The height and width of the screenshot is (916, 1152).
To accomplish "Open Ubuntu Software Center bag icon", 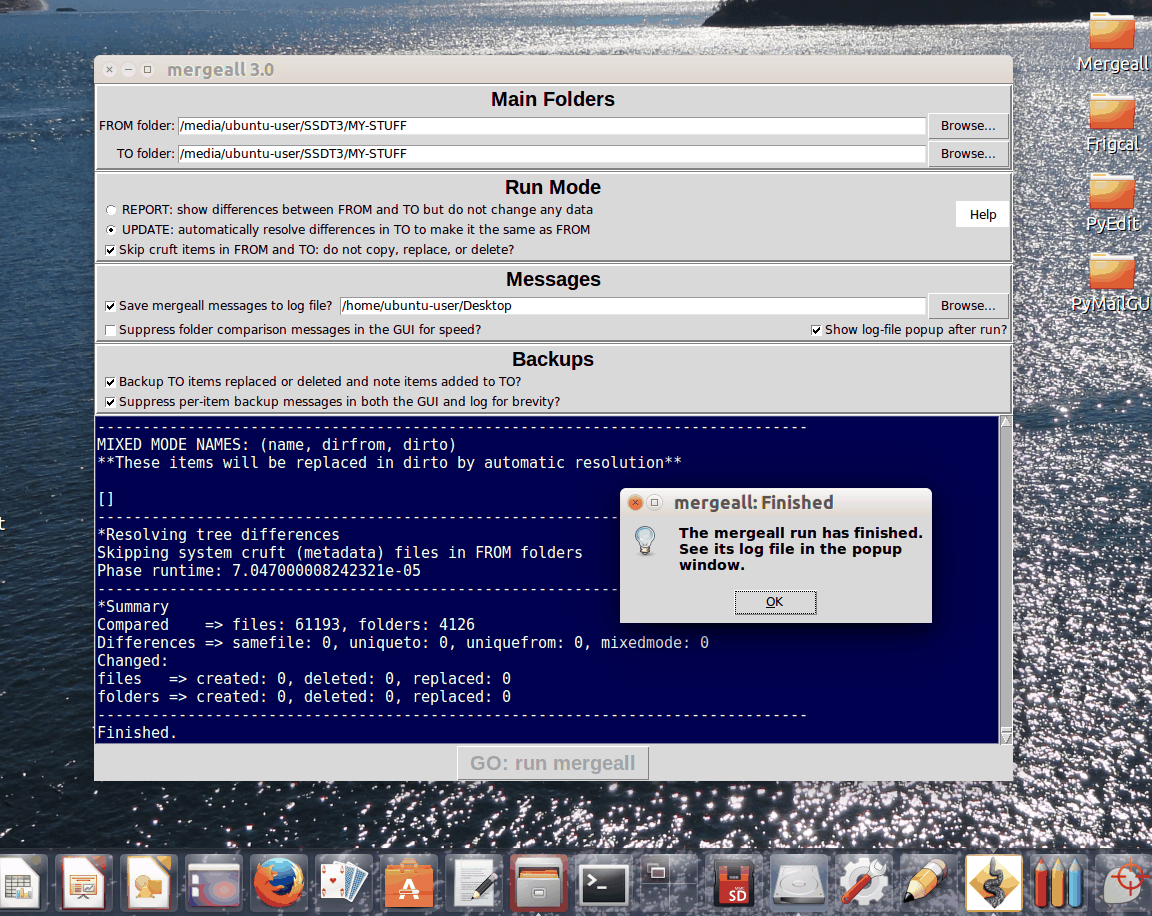I will 408,882.
